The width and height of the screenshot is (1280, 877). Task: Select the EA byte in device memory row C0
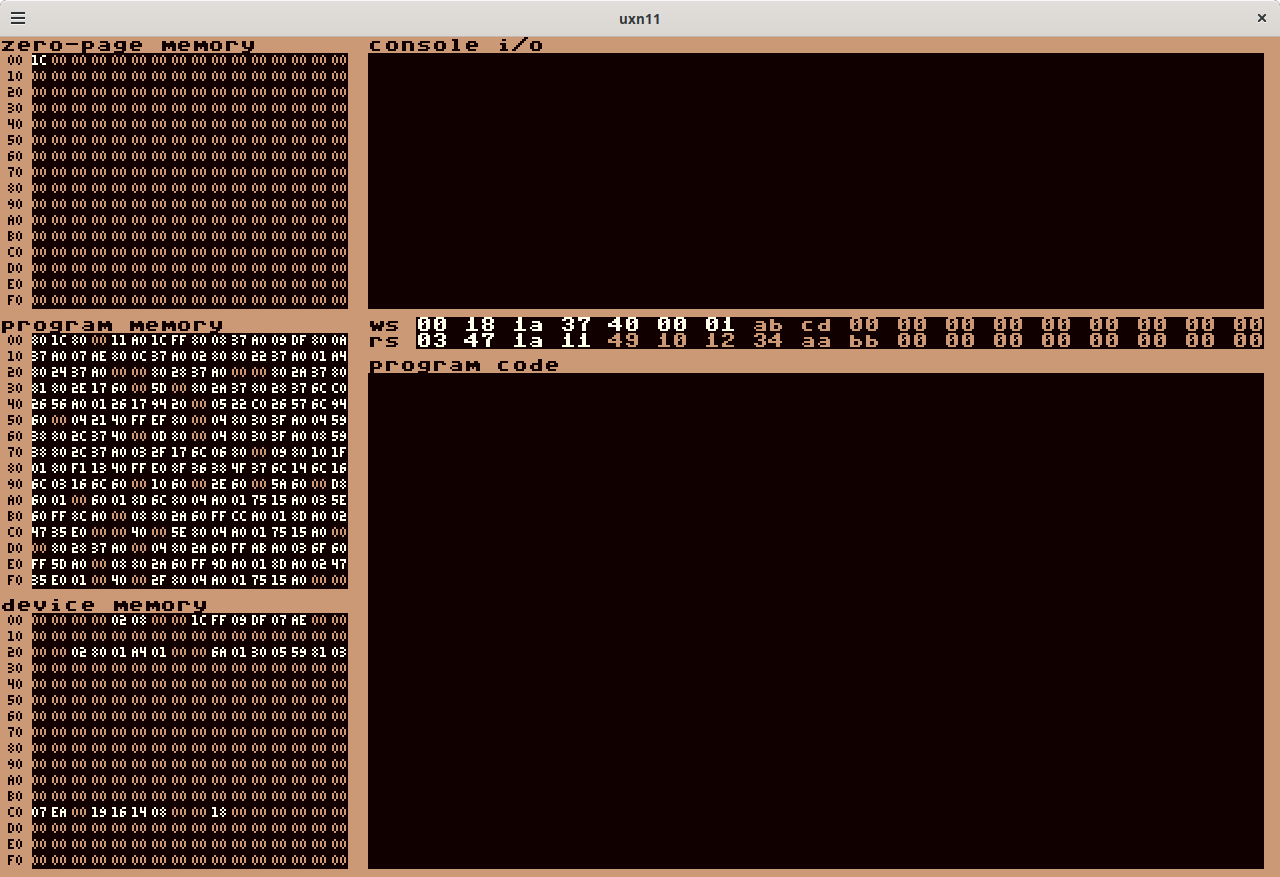[59, 812]
